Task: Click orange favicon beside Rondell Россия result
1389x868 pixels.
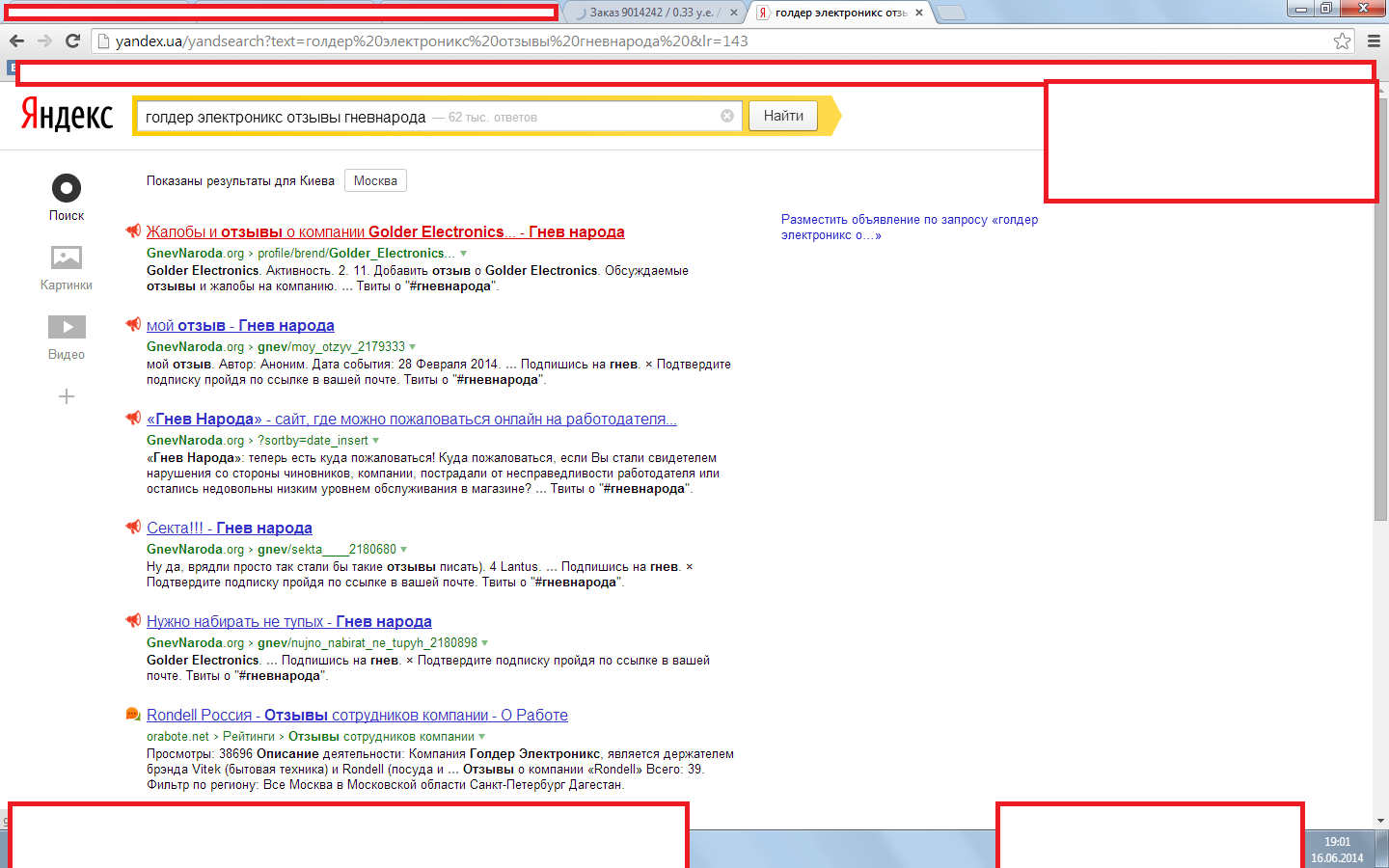Action: pos(133,714)
